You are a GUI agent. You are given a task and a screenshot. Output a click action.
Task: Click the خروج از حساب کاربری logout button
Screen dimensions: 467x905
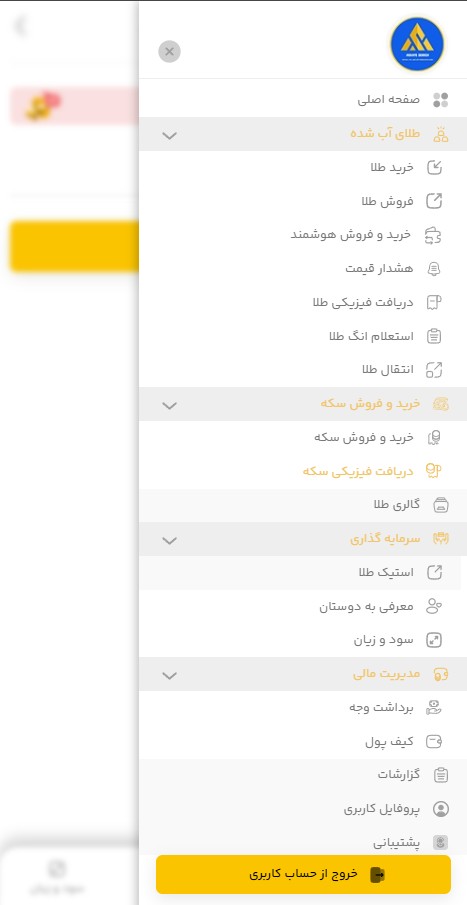tap(303, 874)
